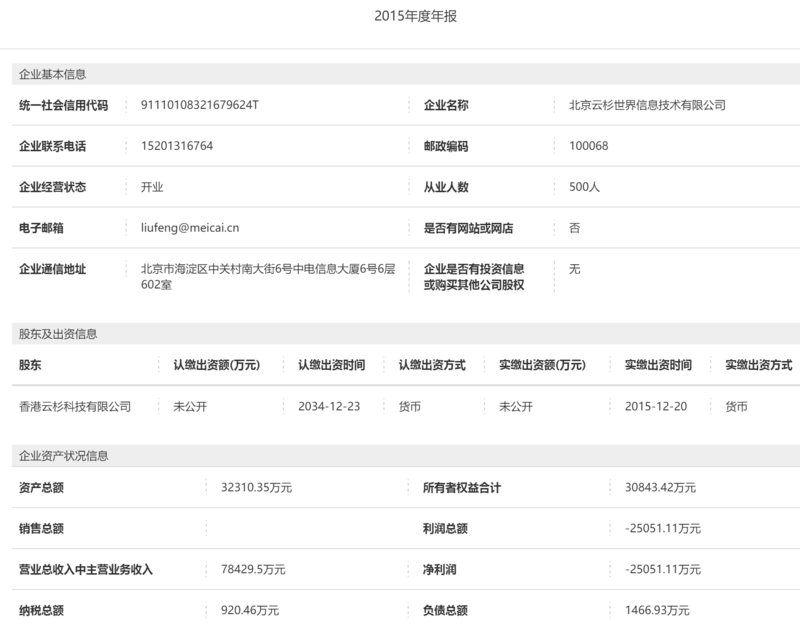The width and height of the screenshot is (800, 636).
Task: Click paid-in date 2015-12-20
Action: (656, 406)
